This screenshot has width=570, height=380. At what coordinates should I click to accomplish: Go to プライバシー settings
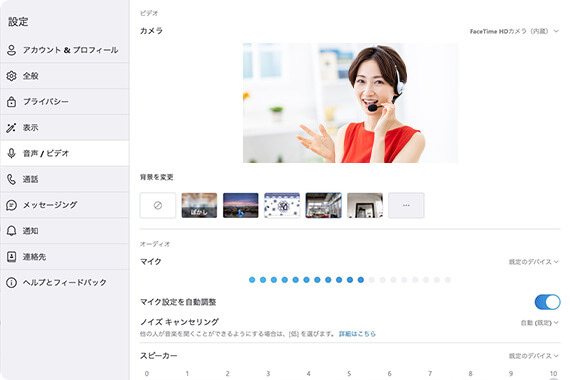(65, 101)
